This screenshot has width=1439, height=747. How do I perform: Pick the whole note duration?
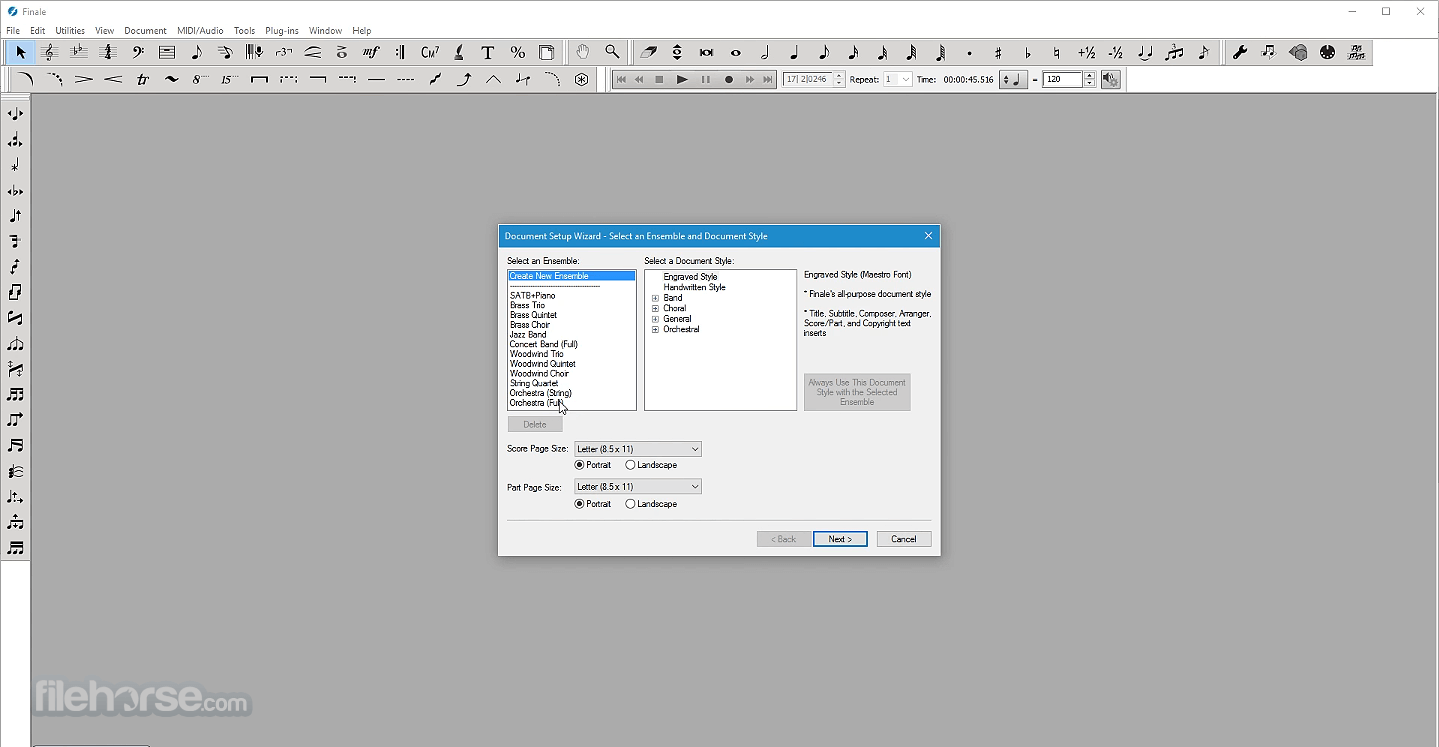tap(736, 52)
